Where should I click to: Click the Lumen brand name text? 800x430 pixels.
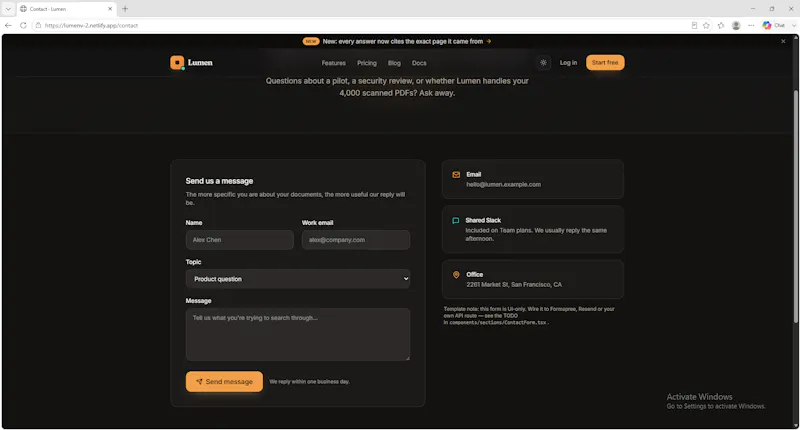200,62
